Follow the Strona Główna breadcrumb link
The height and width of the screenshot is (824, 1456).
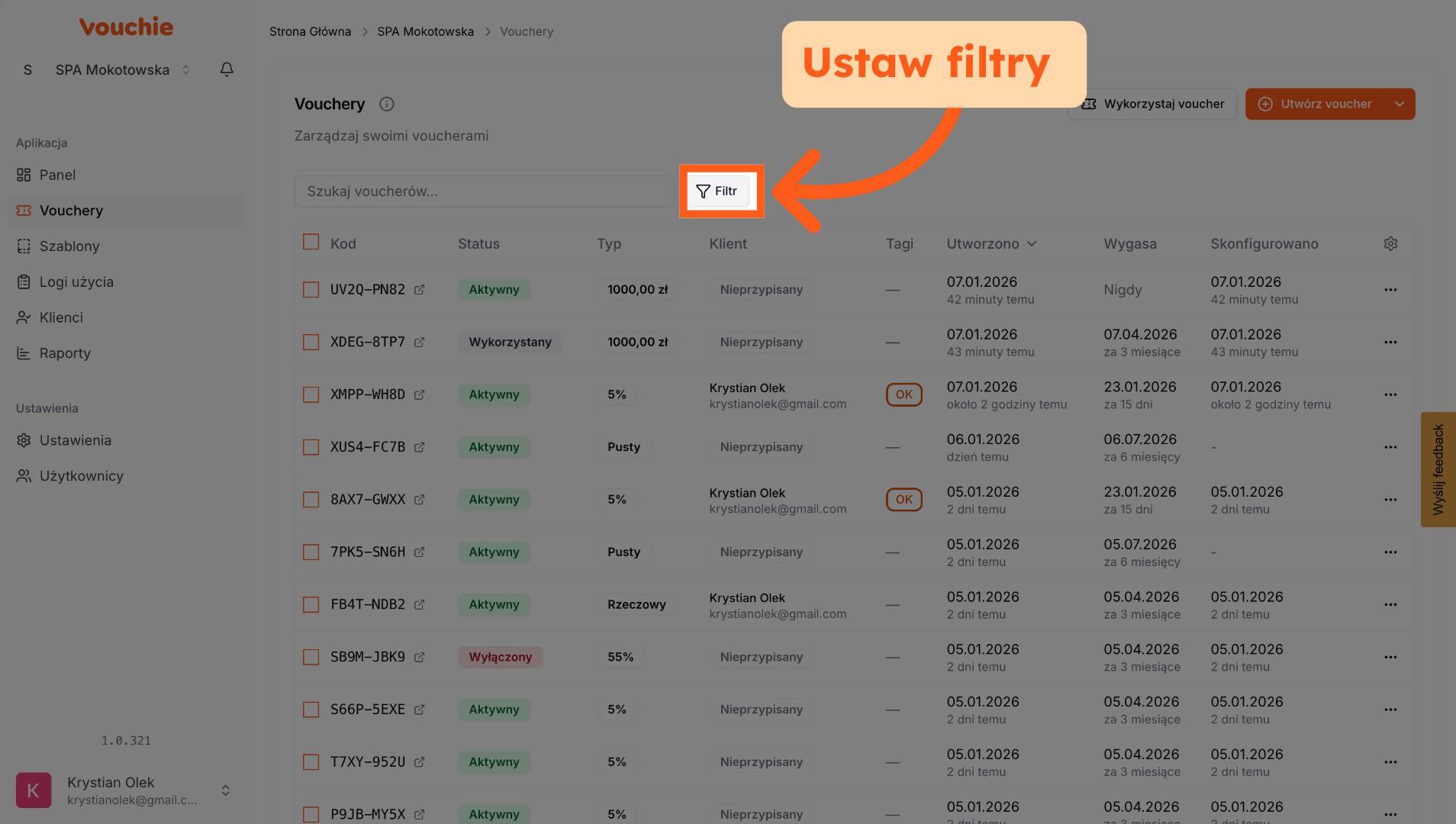point(310,32)
